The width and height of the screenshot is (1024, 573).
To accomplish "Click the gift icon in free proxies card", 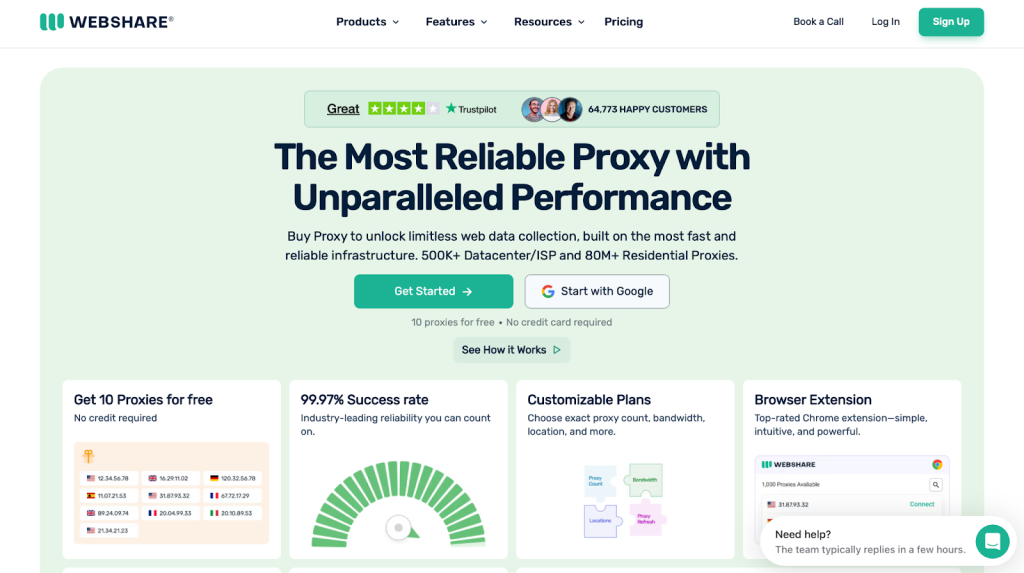I will coord(88,456).
